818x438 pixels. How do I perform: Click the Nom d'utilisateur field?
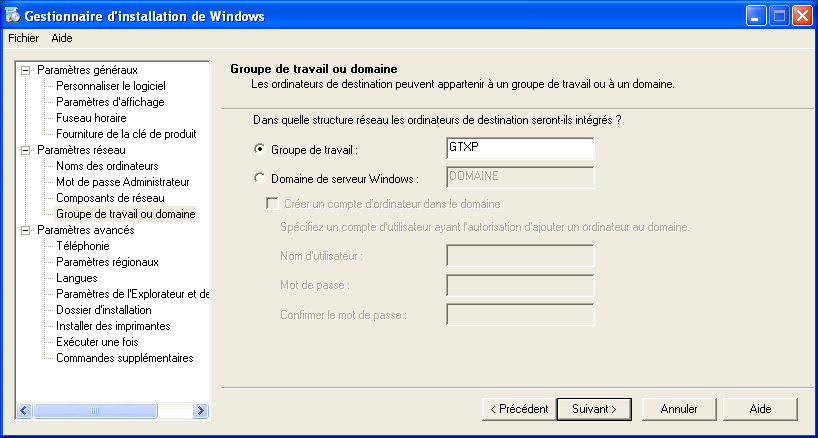coord(520,256)
